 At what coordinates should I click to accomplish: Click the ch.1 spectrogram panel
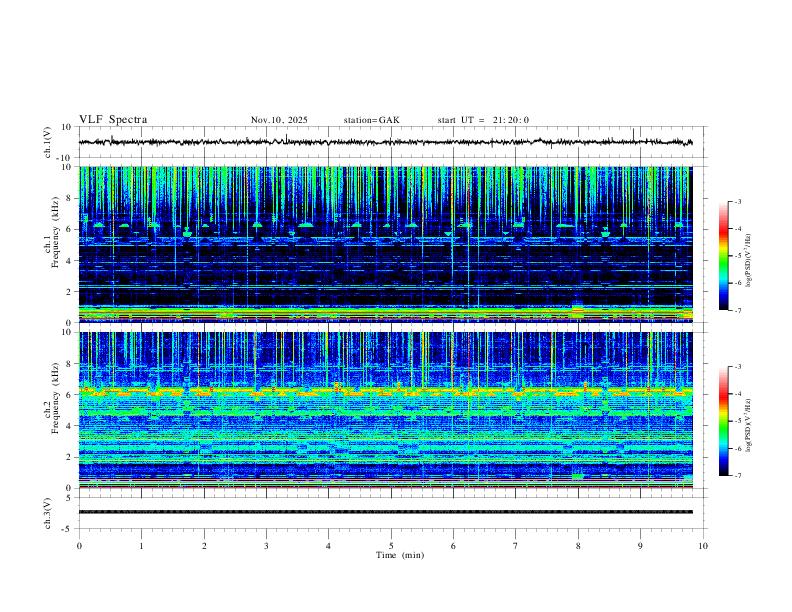(x=385, y=244)
